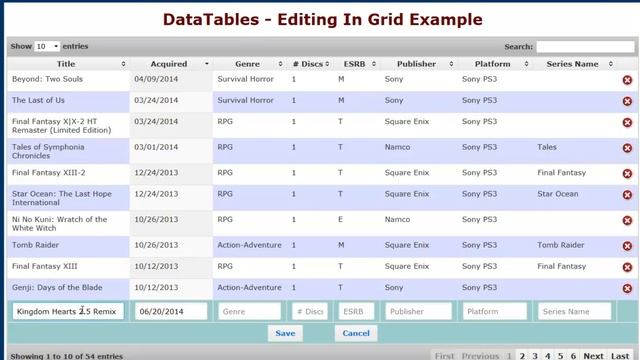Sort table by Genre column
Image resolution: width=640 pixels, height=360 pixels.
click(x=250, y=64)
